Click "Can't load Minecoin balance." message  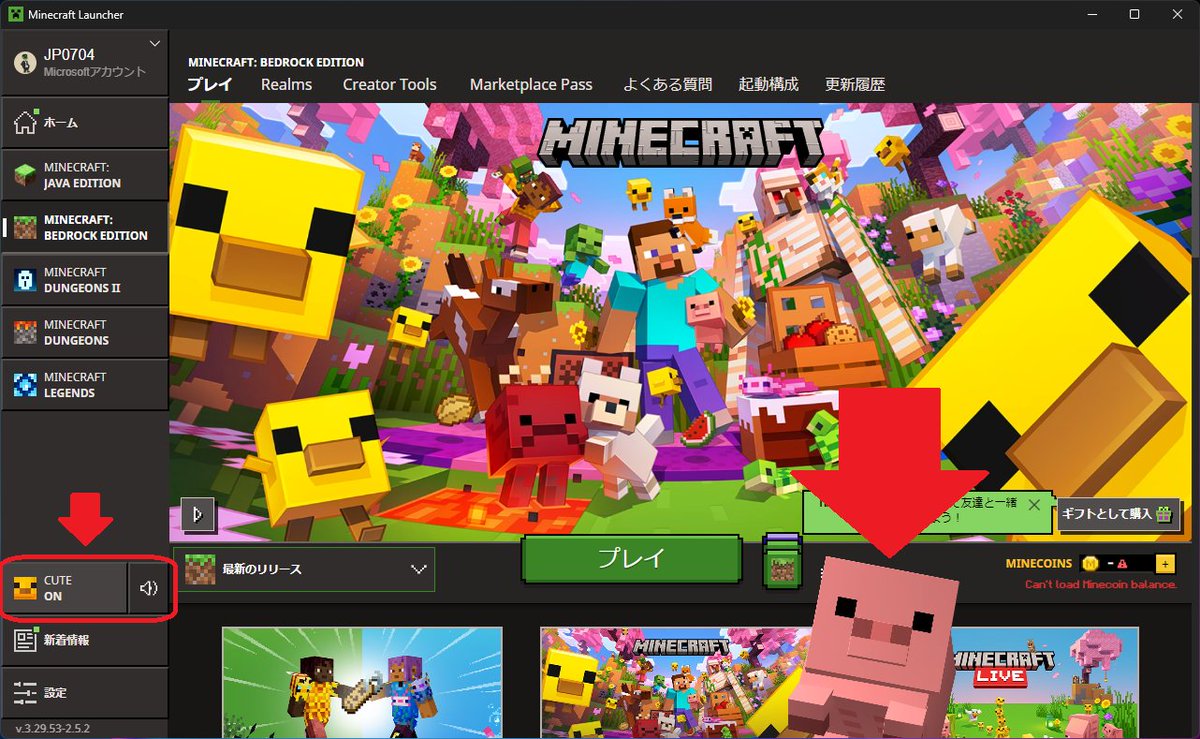(x=1101, y=584)
